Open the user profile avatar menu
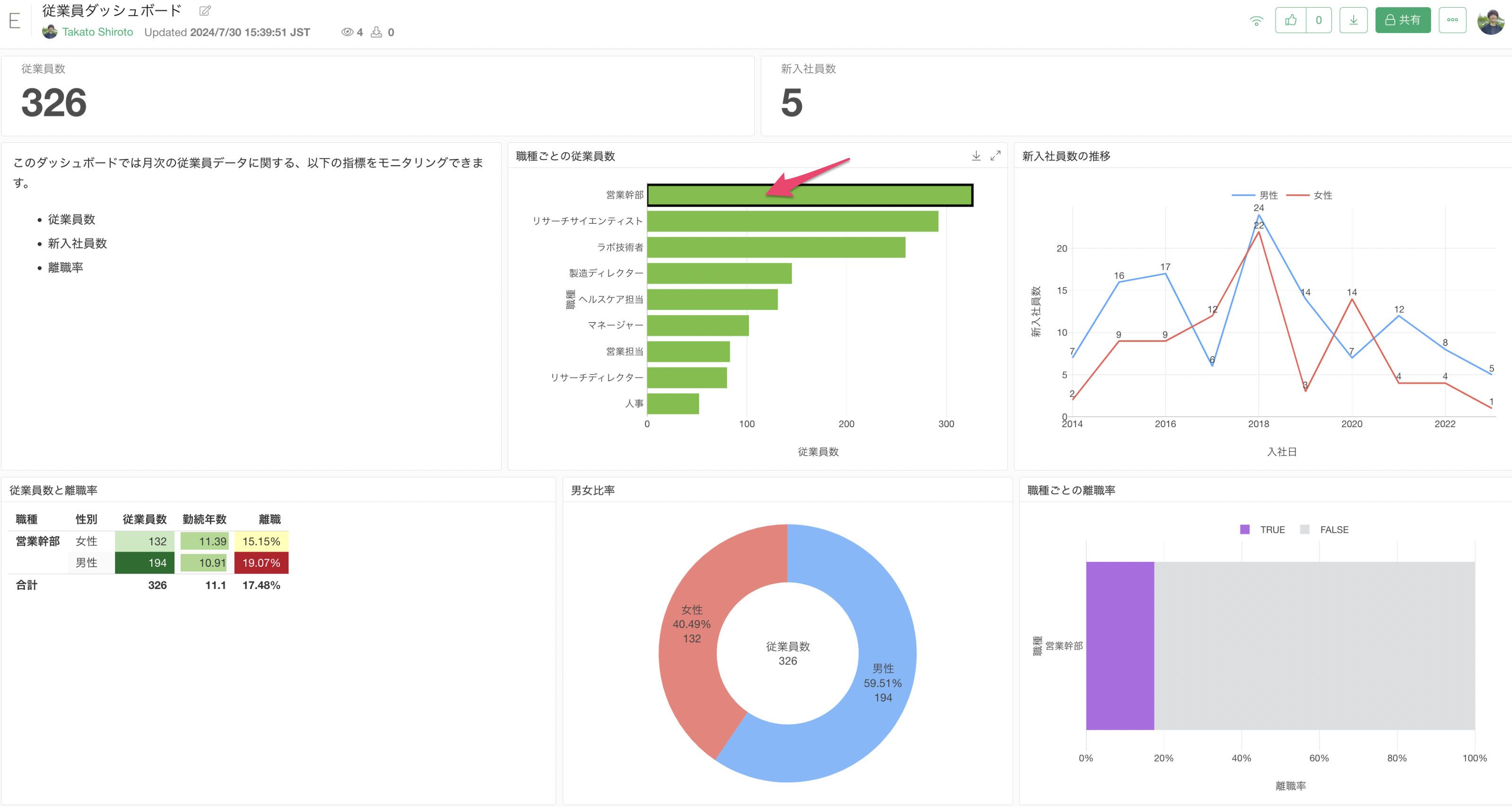 [x=1491, y=21]
